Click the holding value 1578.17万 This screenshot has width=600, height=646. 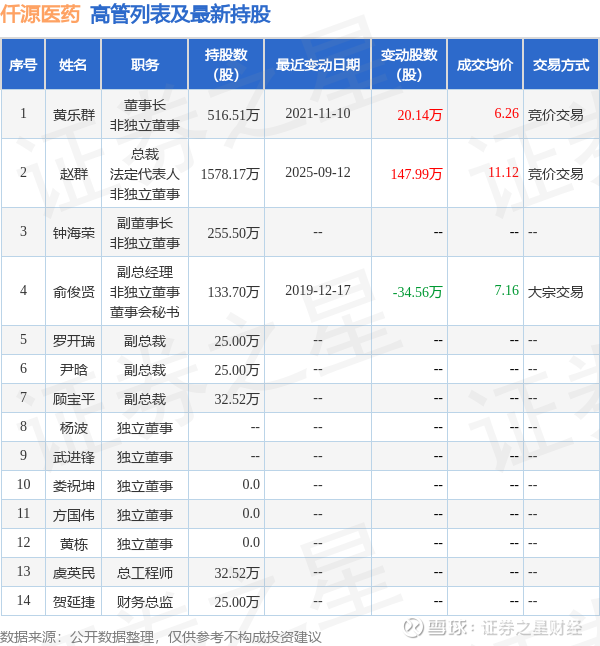click(x=230, y=174)
